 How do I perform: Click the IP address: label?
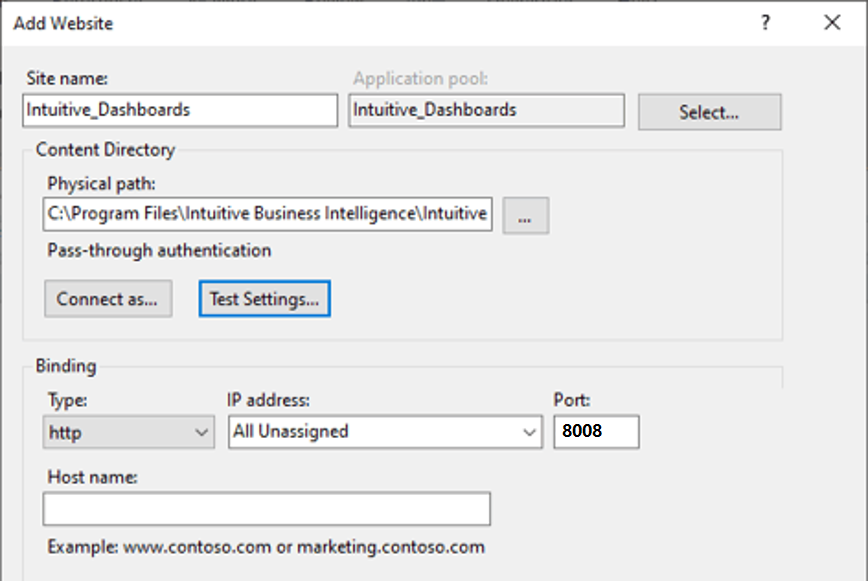pos(268,400)
